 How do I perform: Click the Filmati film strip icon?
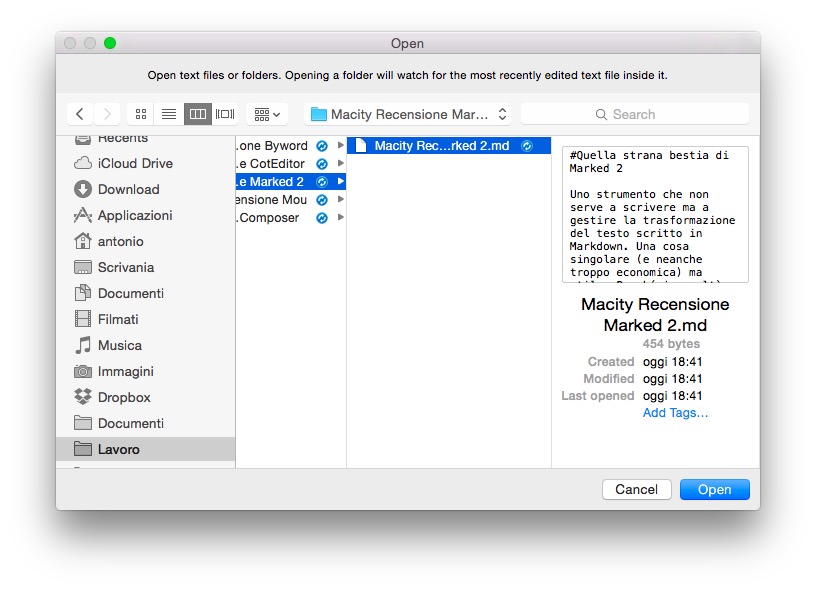[x=83, y=319]
